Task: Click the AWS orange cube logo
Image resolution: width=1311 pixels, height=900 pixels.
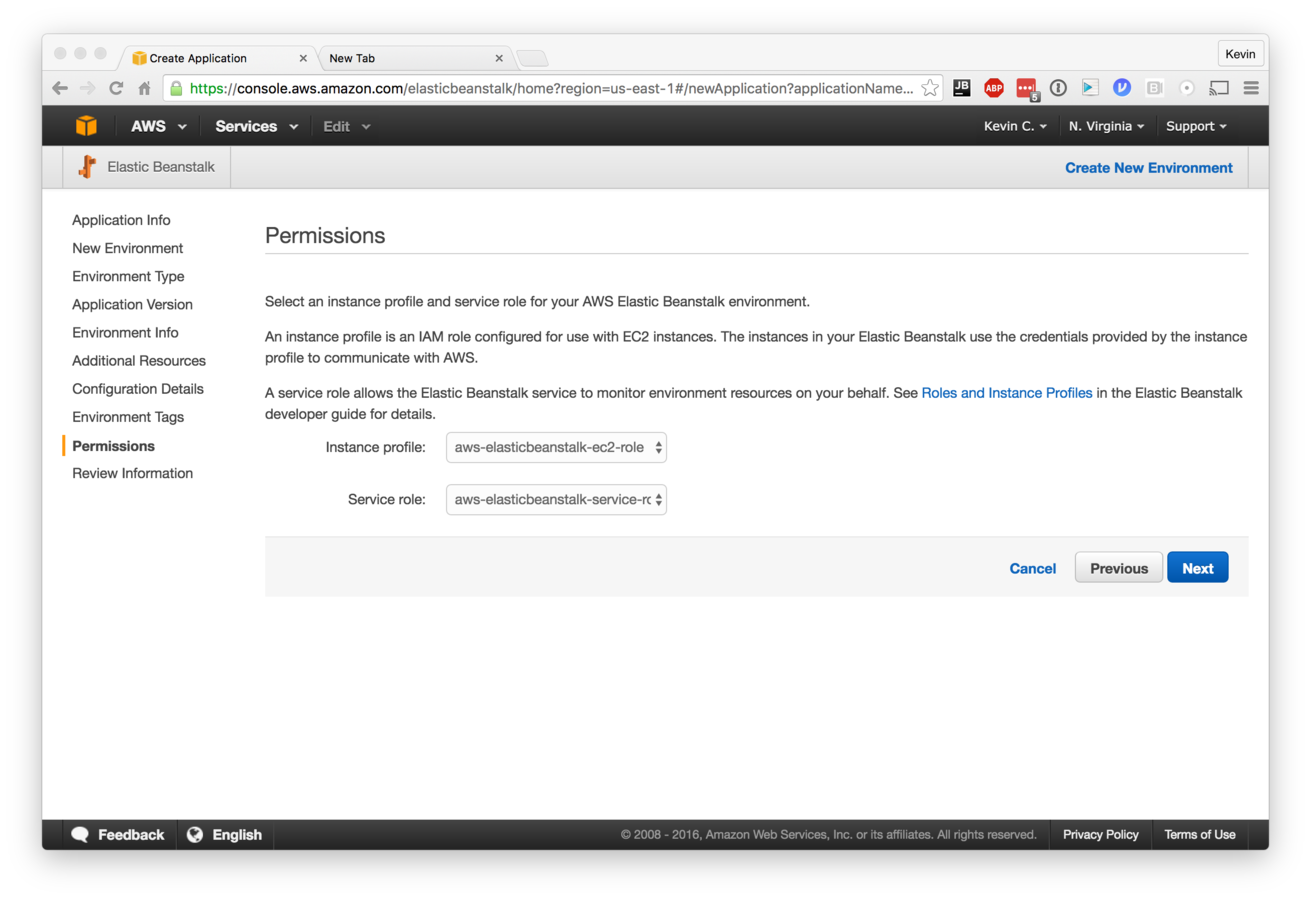Action: (x=87, y=126)
